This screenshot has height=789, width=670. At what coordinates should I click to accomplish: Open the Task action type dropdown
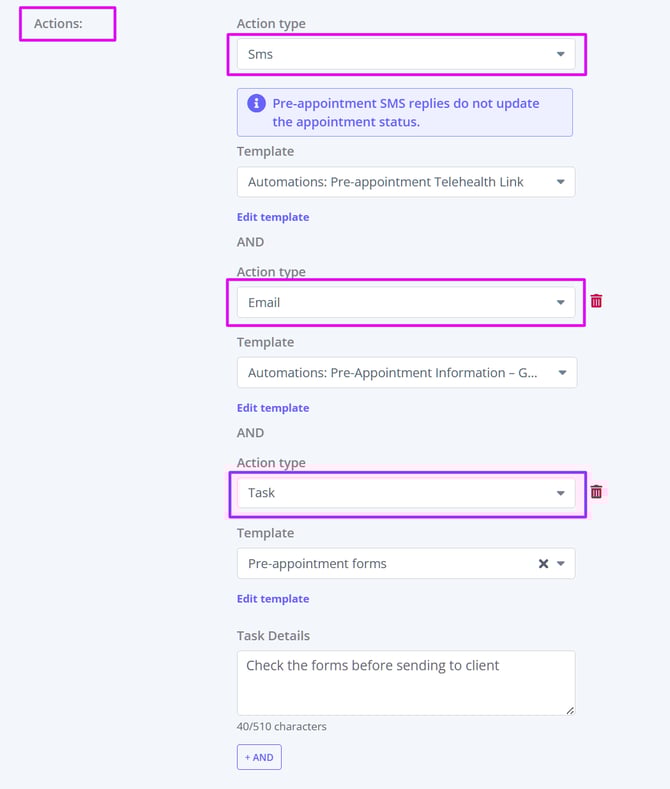[406, 492]
